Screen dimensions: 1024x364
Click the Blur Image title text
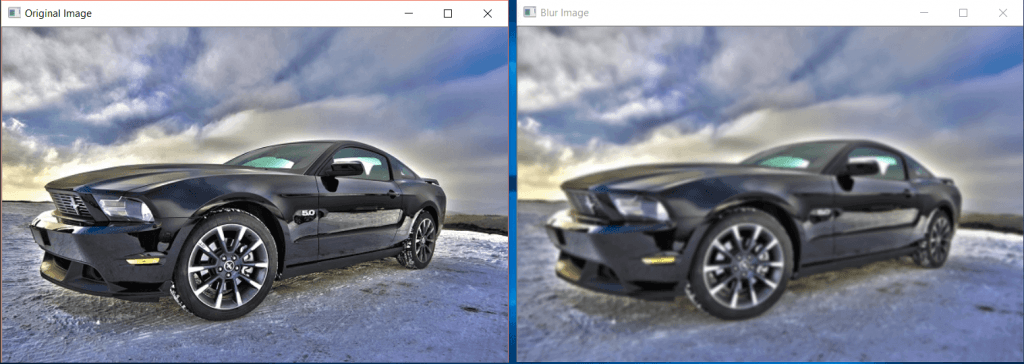coord(564,13)
